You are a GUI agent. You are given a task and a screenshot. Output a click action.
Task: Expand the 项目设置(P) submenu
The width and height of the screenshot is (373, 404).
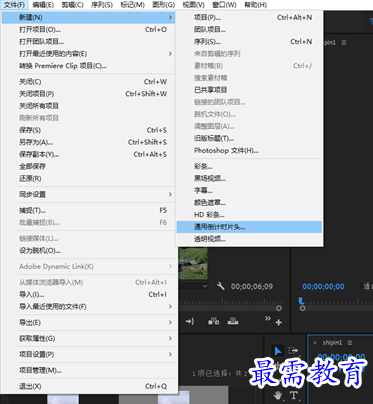pos(170,354)
